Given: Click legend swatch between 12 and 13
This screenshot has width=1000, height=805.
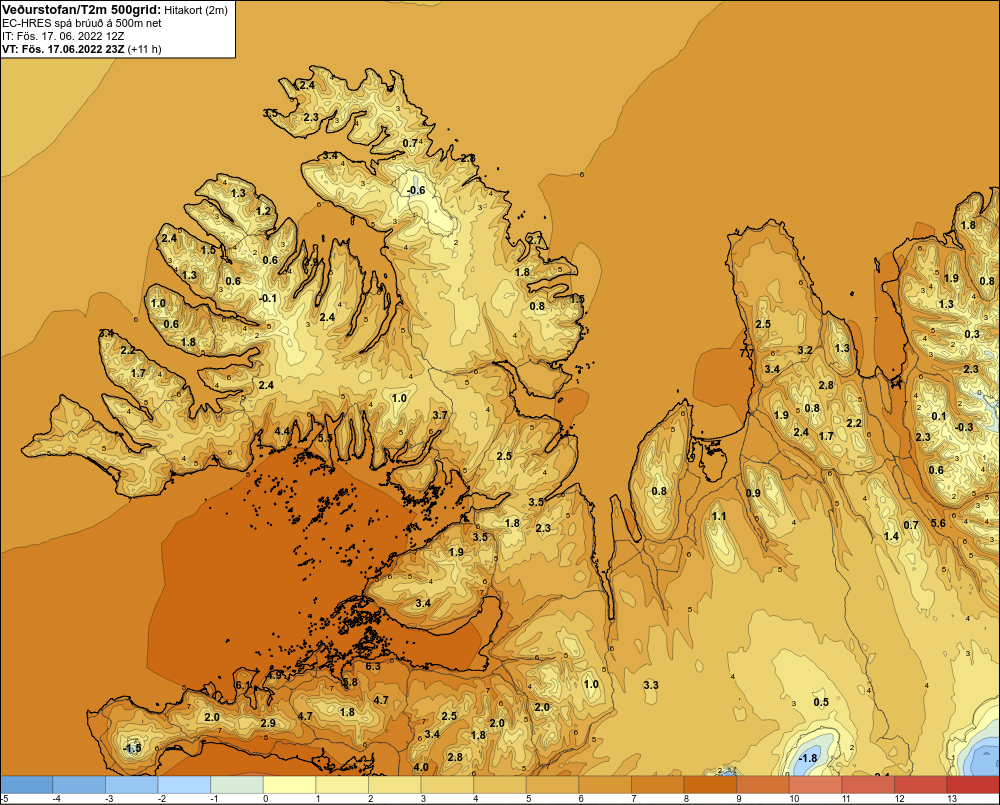Looking at the screenshot, I should click(920, 784).
